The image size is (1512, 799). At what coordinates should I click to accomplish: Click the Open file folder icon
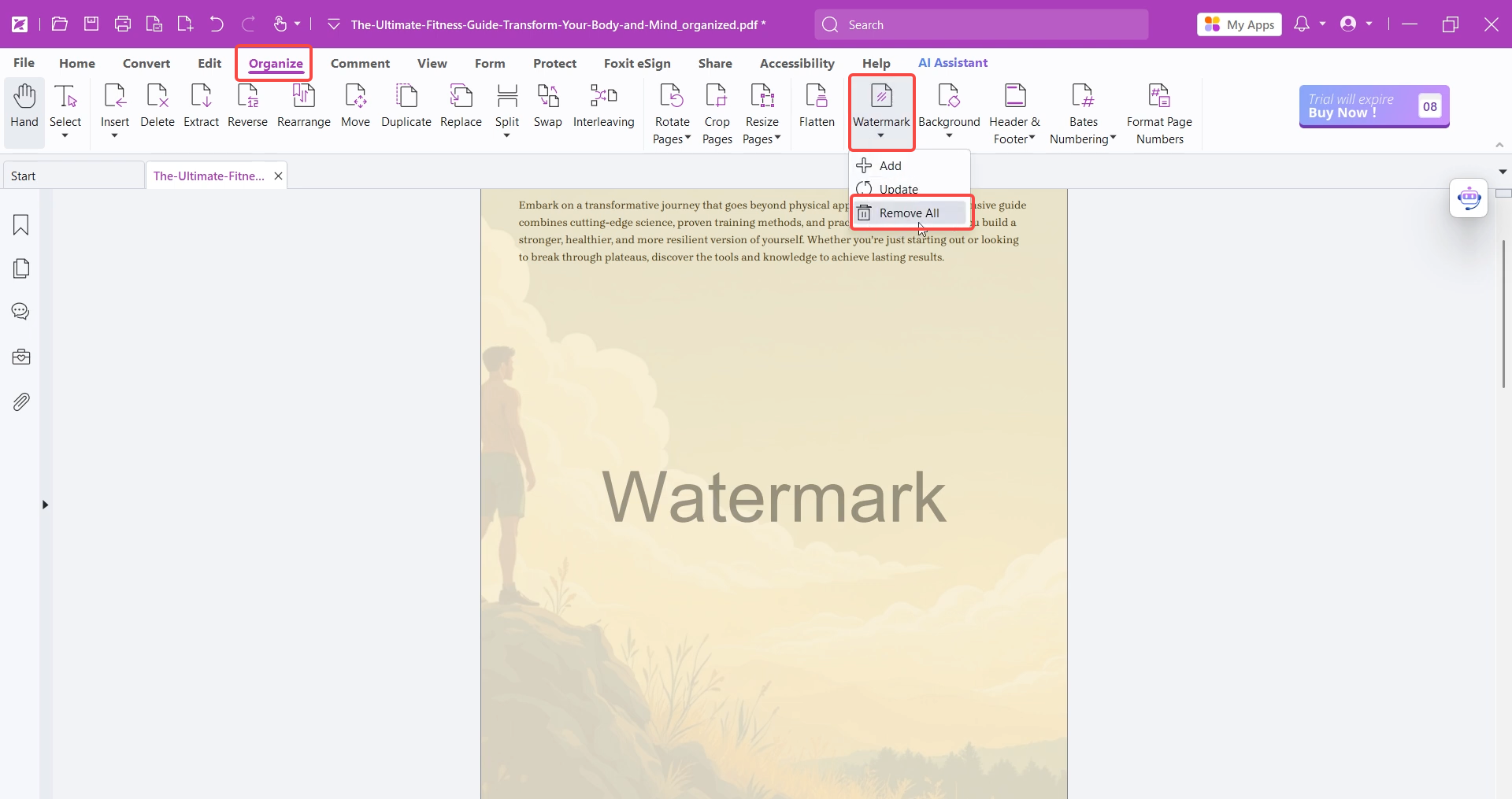coord(60,24)
